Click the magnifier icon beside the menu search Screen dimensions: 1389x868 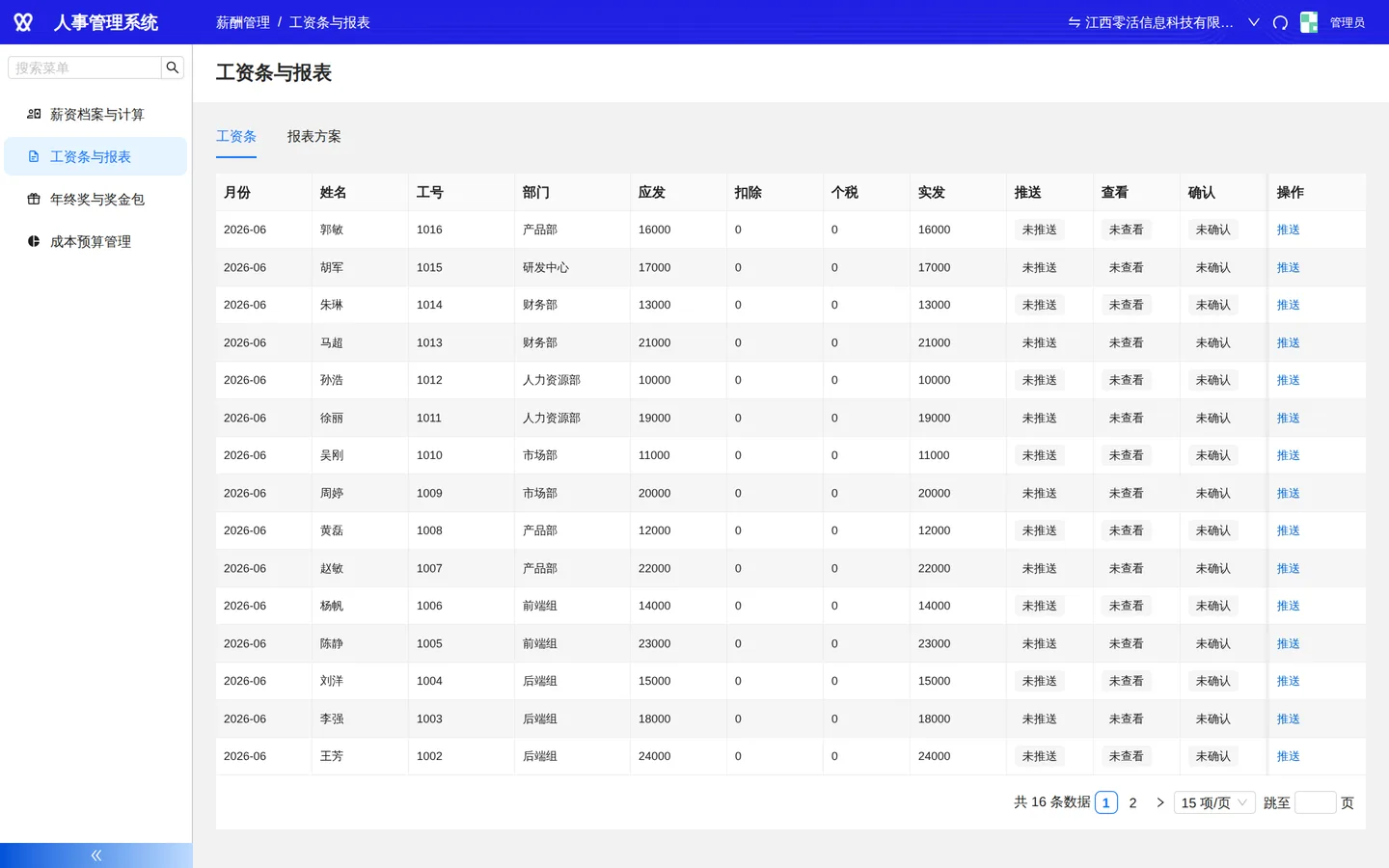(x=173, y=68)
